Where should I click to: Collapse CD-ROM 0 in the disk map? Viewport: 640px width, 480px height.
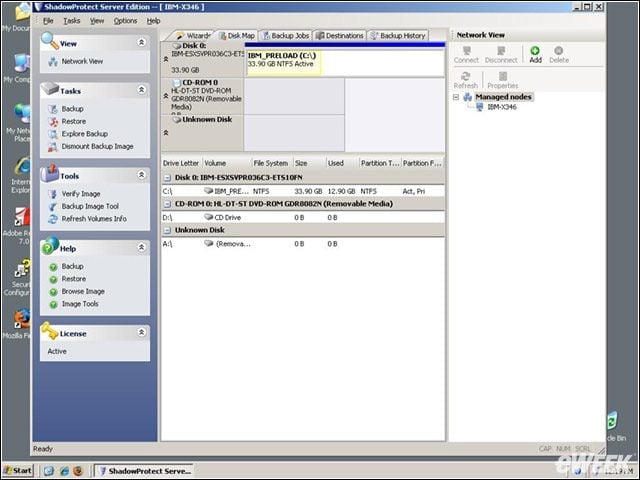166,96
